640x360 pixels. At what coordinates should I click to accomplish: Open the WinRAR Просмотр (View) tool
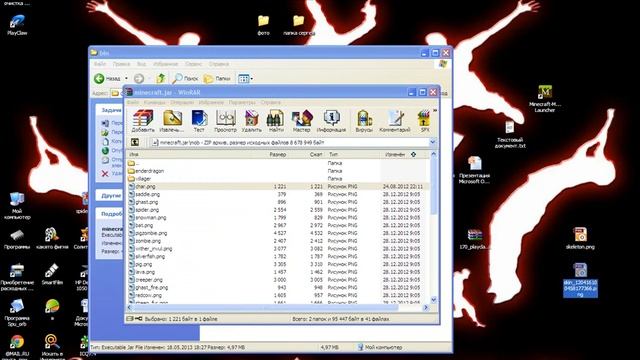pyautogui.click(x=225, y=121)
